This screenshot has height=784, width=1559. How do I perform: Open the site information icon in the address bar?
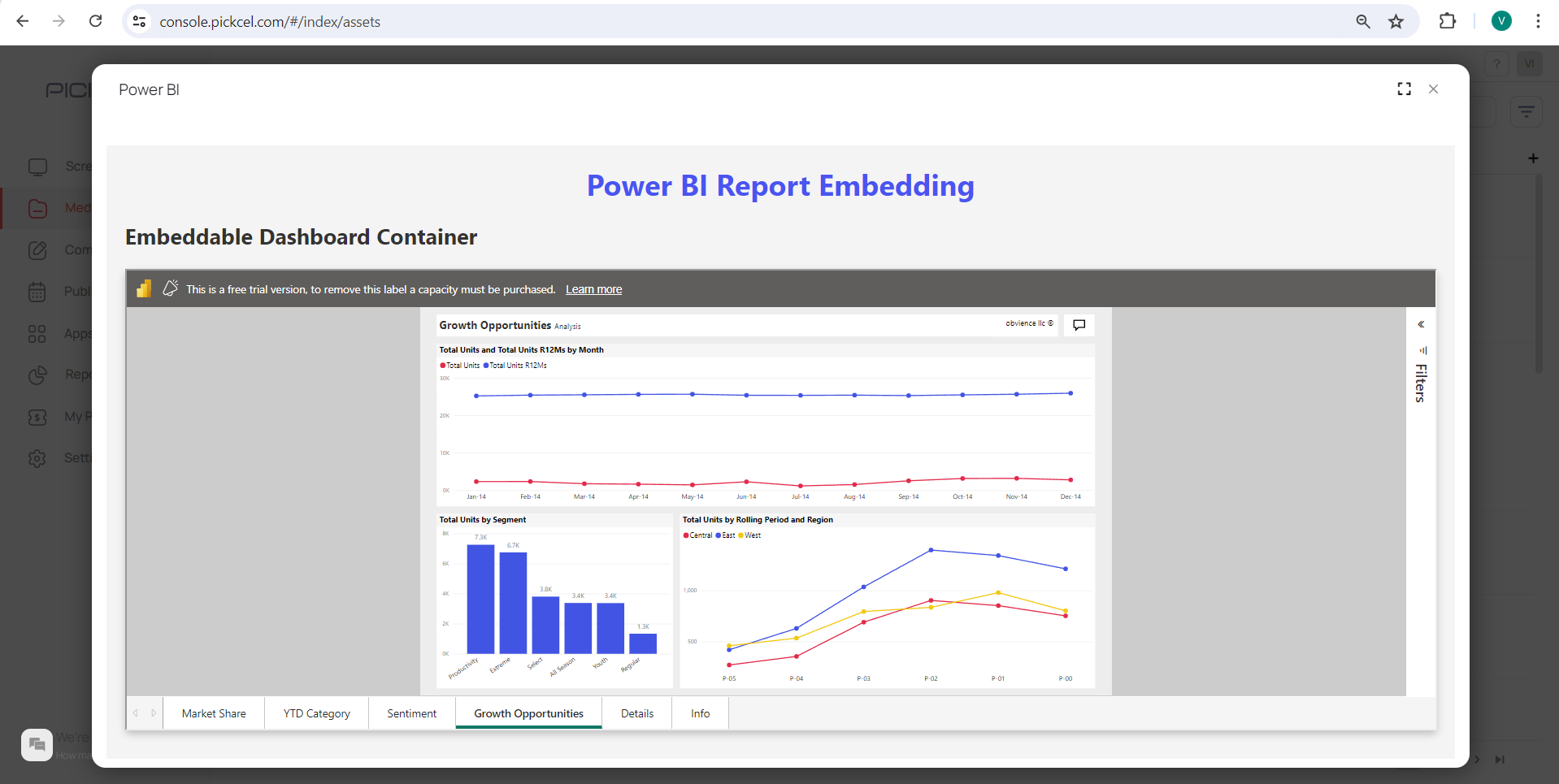click(140, 22)
